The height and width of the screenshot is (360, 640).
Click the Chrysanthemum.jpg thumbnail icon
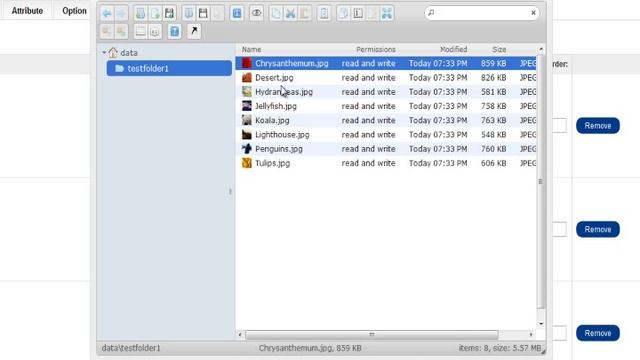(247, 63)
